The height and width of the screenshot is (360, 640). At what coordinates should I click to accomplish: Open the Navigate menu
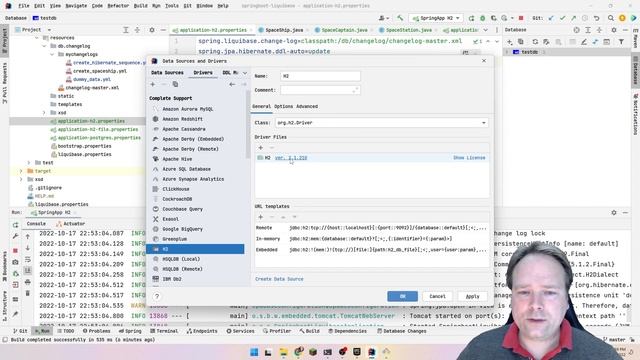[x=76, y=6]
